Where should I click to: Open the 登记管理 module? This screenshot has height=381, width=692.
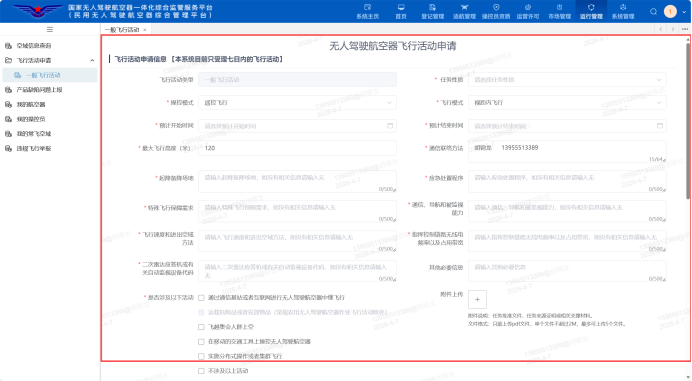pos(432,11)
